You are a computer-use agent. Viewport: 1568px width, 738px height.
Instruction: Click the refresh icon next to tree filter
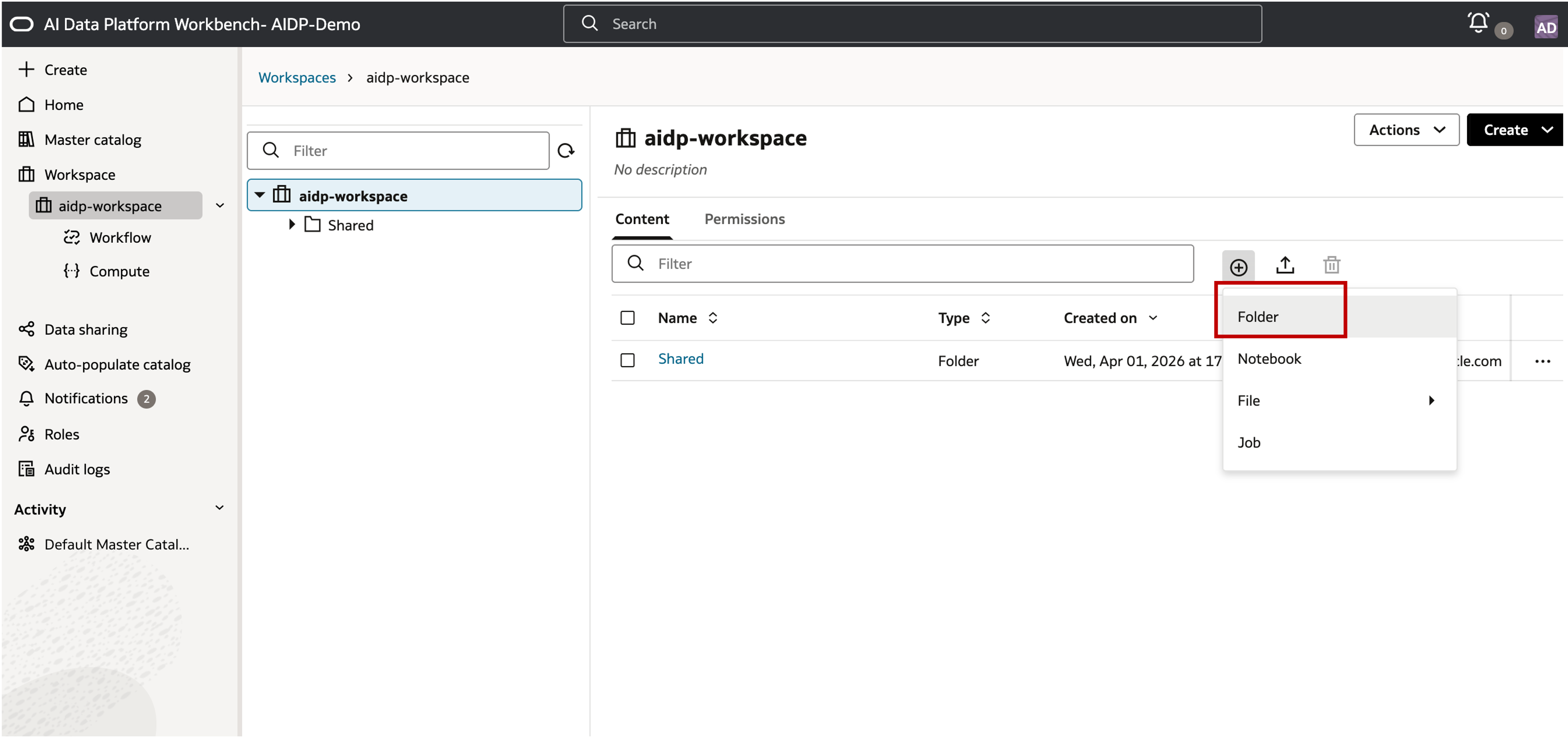pos(566,150)
